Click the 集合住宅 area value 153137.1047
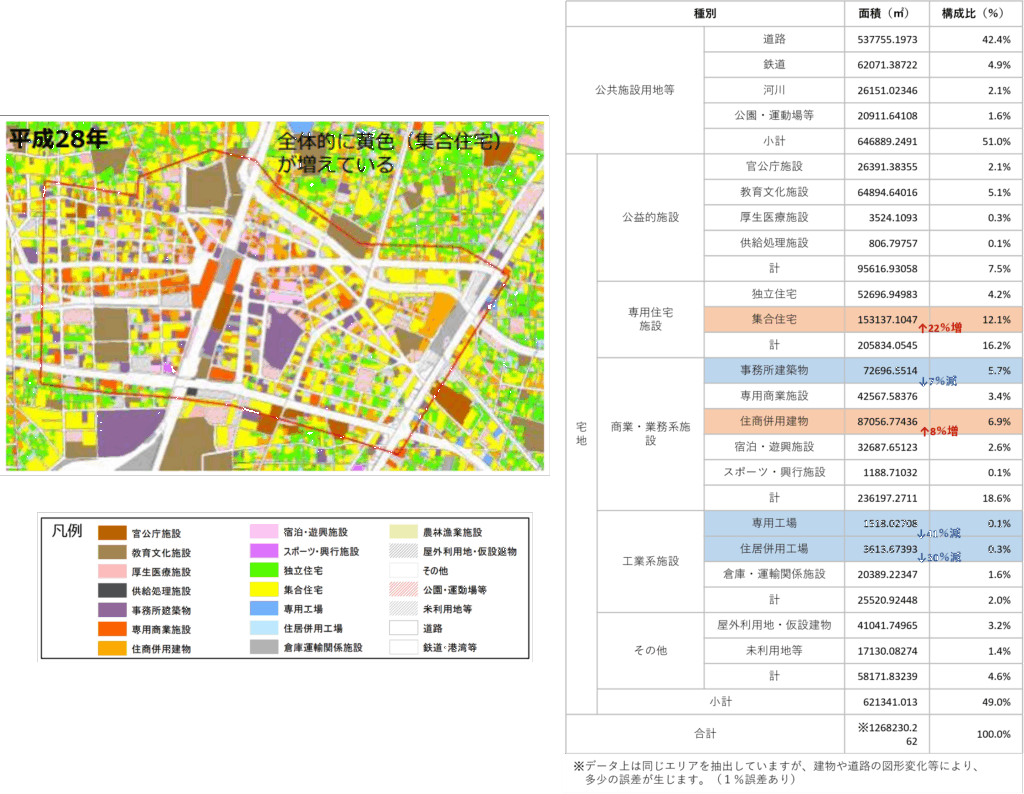This screenshot has height=794, width=1024. 887,319
